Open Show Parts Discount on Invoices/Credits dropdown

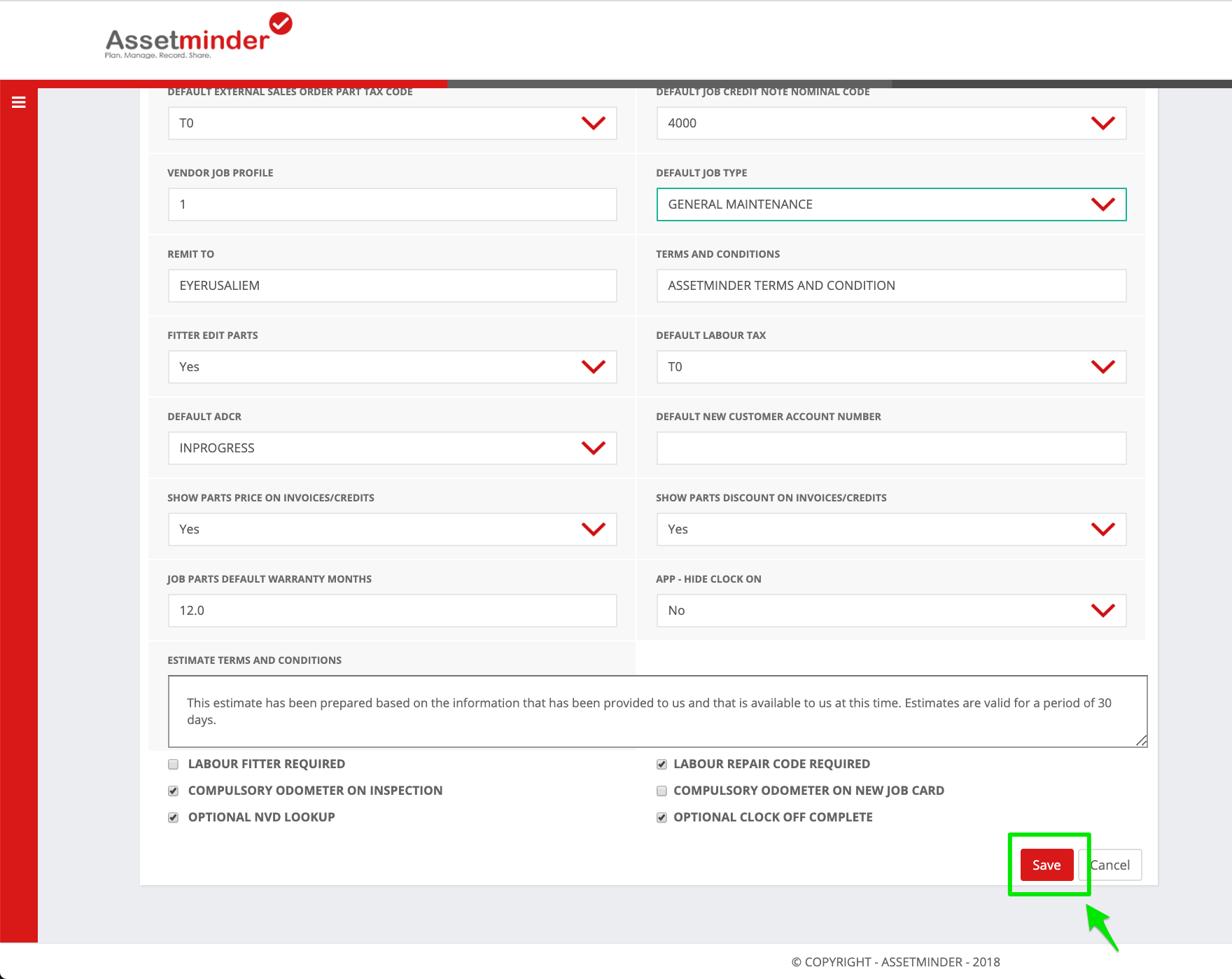point(891,529)
